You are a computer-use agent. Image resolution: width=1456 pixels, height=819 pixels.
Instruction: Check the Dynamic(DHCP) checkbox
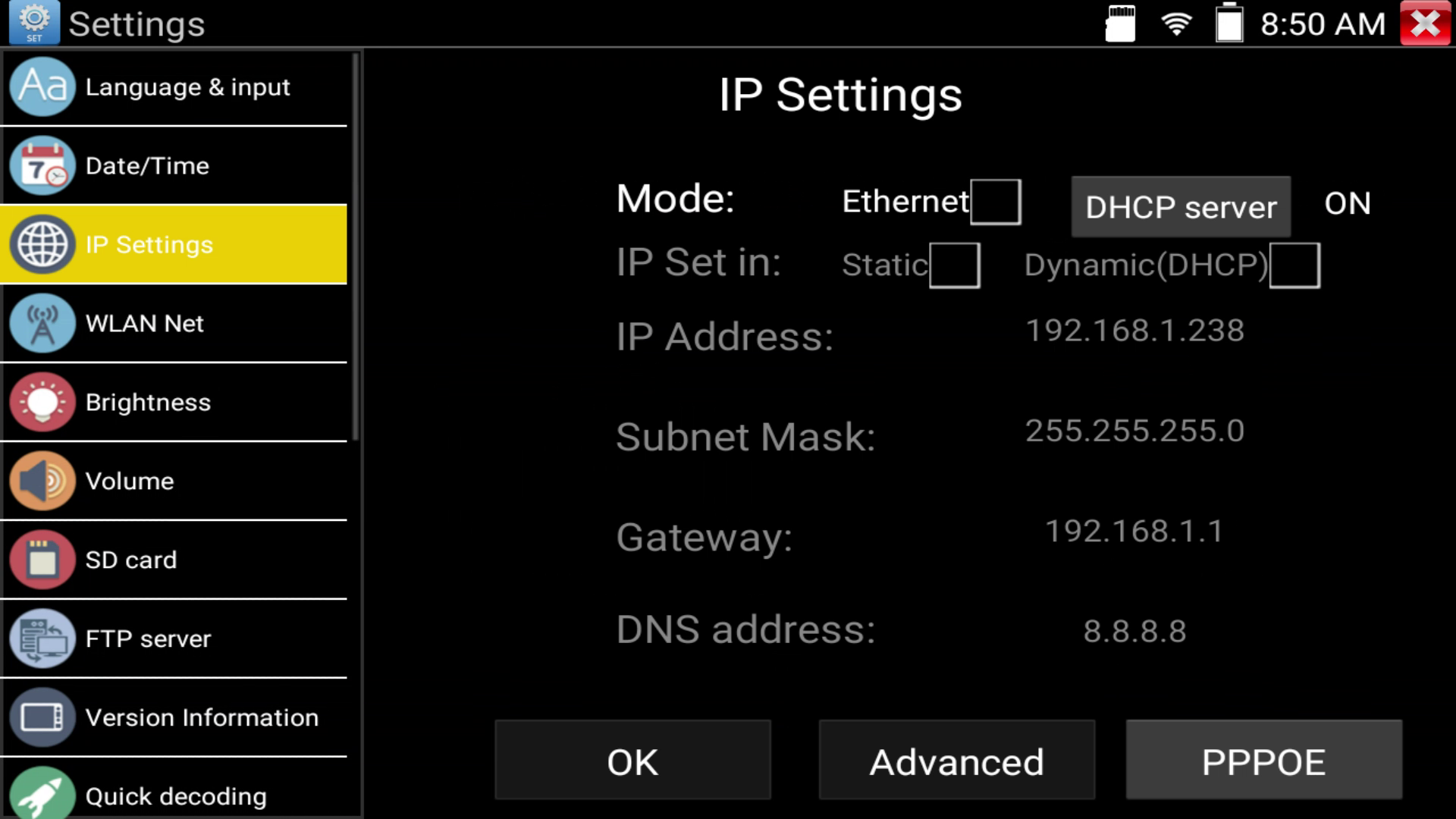click(1294, 265)
